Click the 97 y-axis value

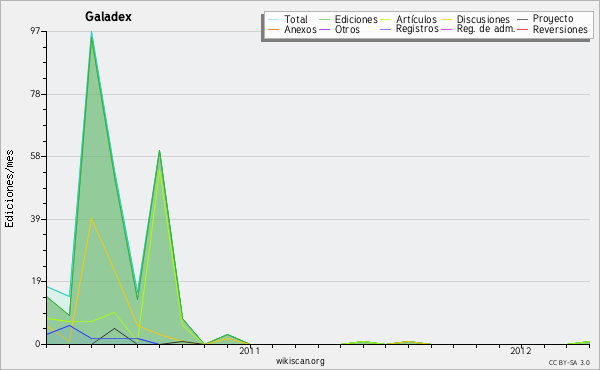coord(35,31)
